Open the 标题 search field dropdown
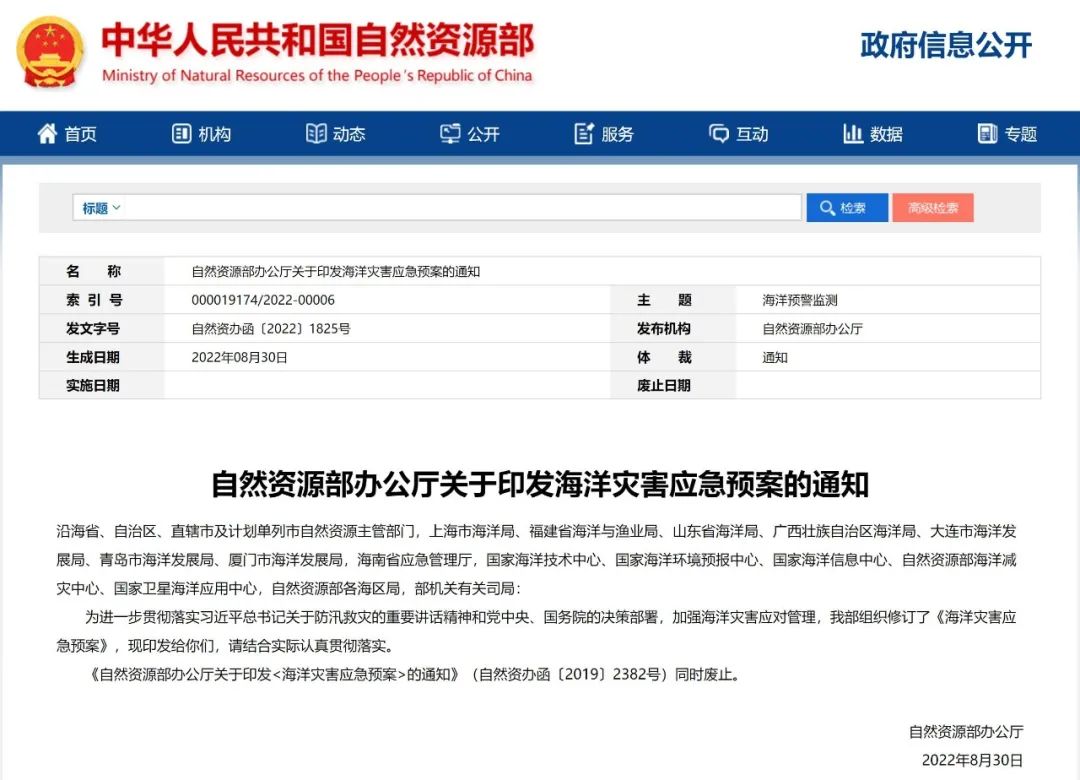1080x780 pixels. (101, 208)
